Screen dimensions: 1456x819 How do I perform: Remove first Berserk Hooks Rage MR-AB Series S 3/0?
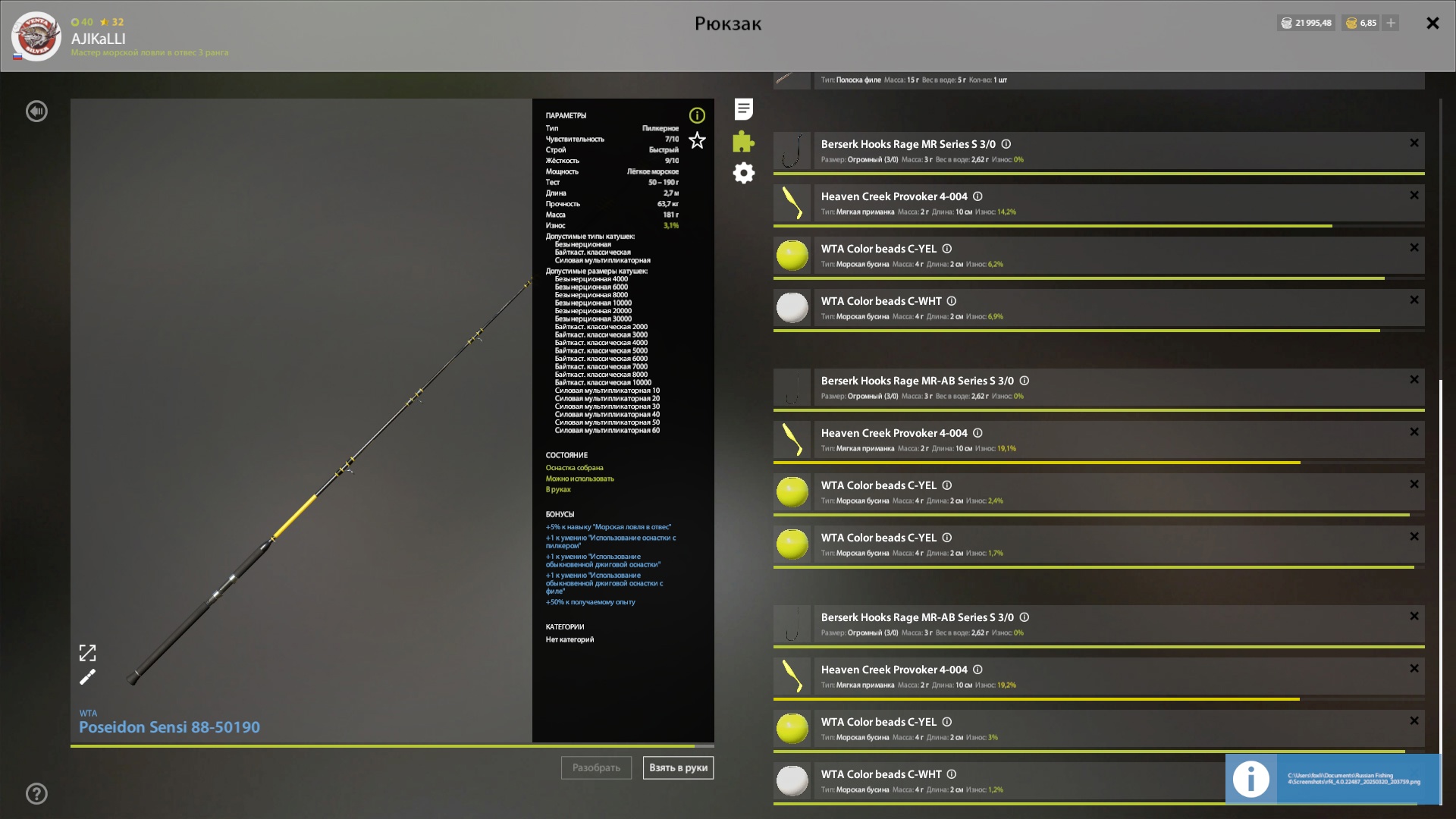pos(1414,379)
